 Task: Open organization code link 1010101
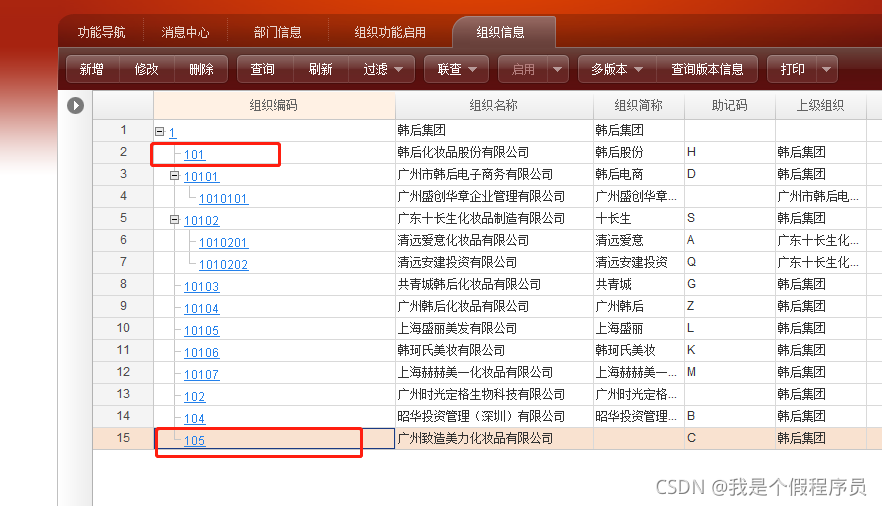tap(223, 198)
